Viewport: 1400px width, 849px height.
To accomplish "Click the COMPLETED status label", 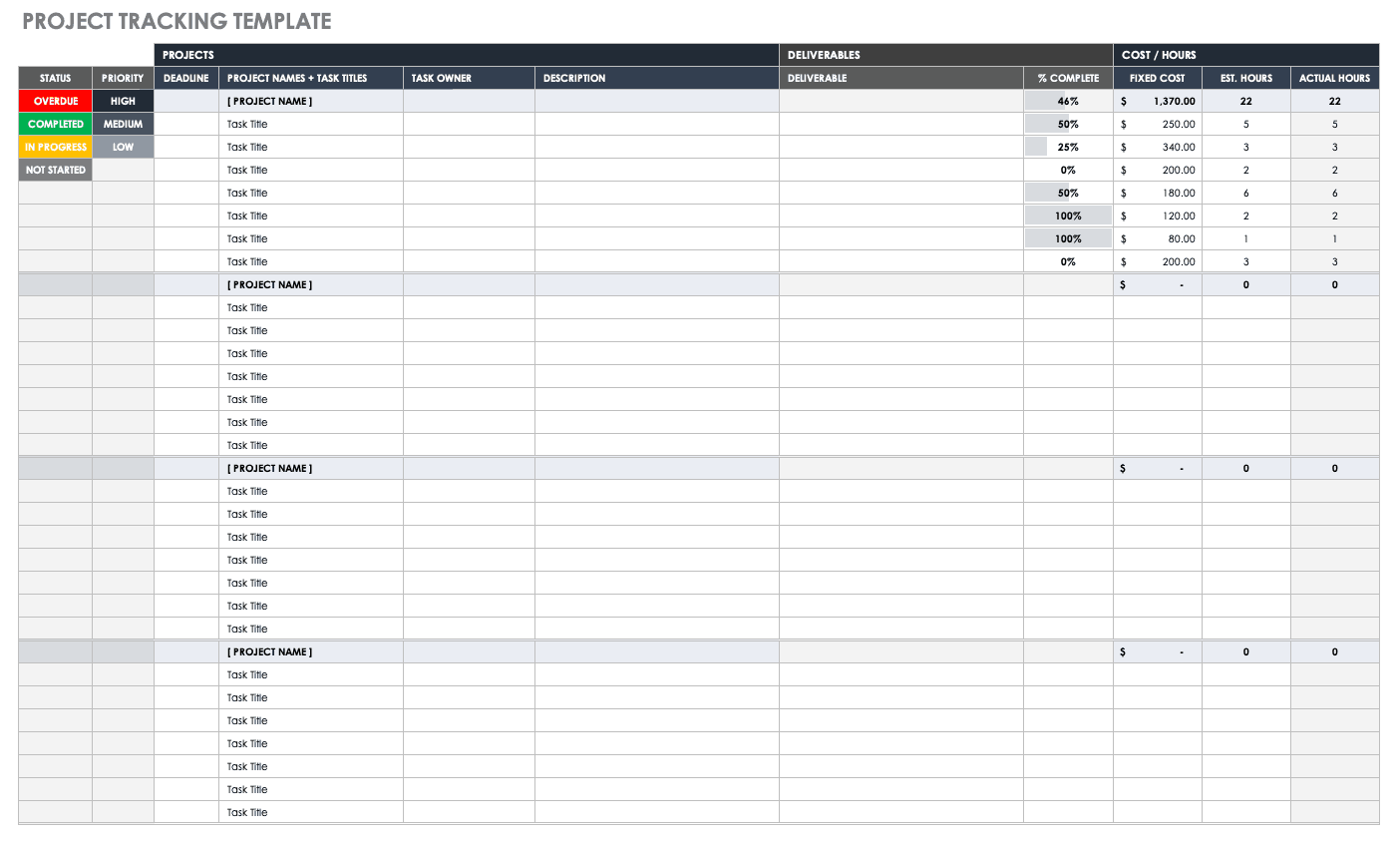I will tap(55, 124).
